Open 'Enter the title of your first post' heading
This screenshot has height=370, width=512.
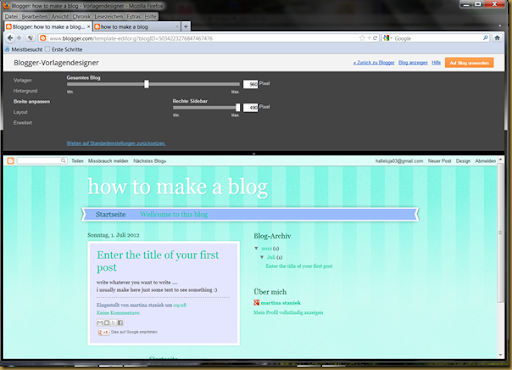click(x=158, y=261)
